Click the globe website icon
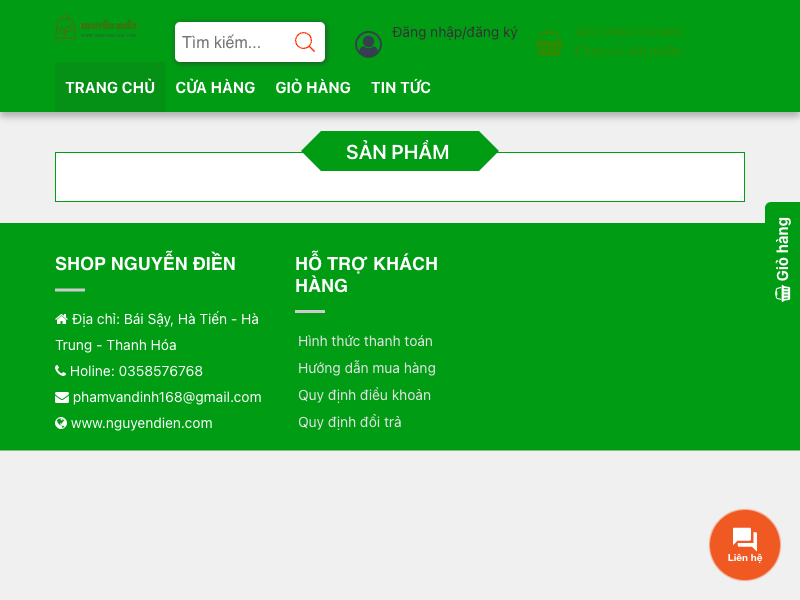The image size is (800, 600). click(x=61, y=423)
